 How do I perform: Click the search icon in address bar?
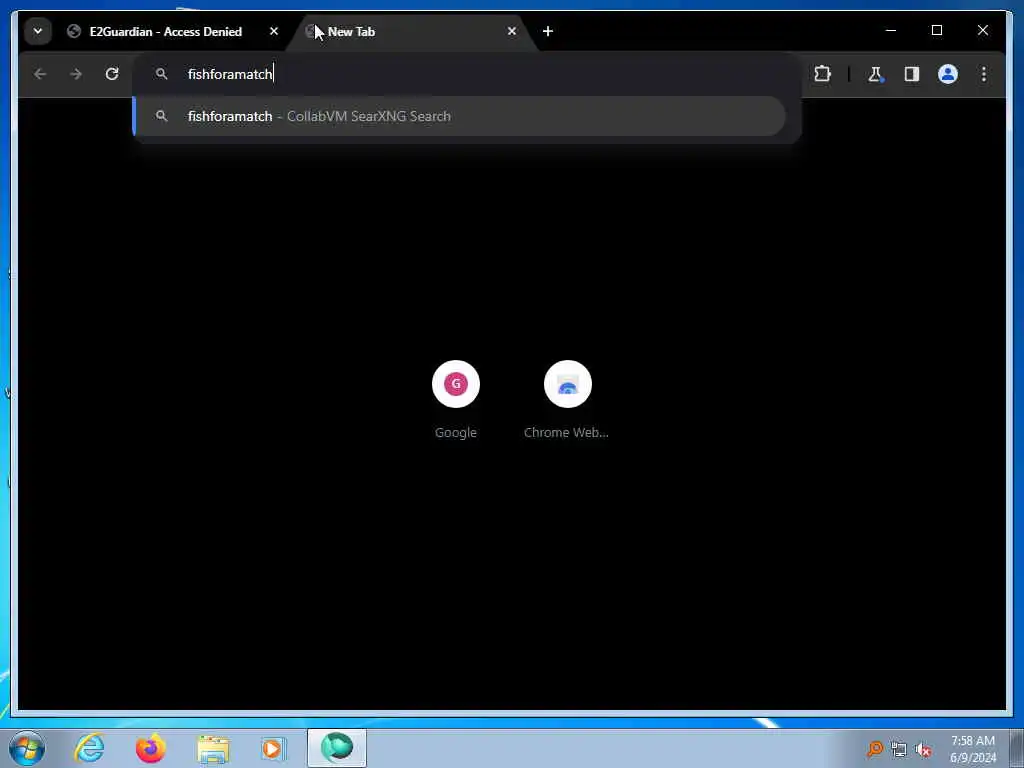[x=161, y=74]
